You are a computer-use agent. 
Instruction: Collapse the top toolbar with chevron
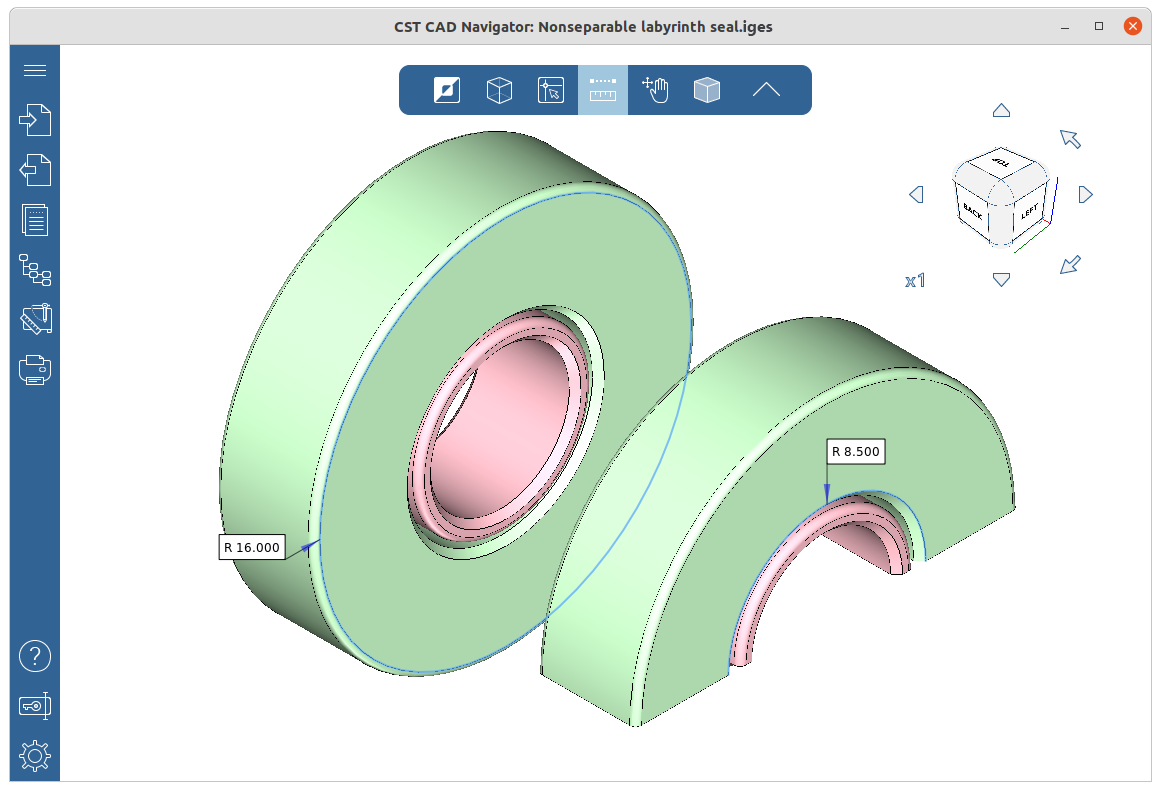pos(766,90)
